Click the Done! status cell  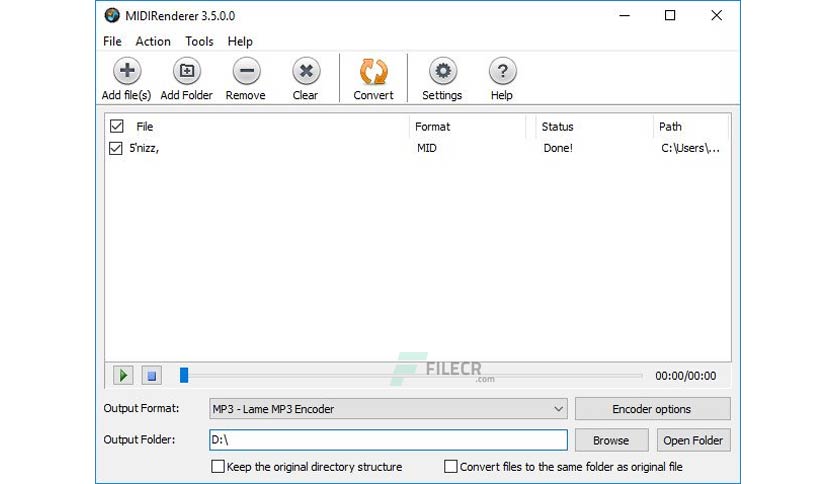click(x=558, y=148)
